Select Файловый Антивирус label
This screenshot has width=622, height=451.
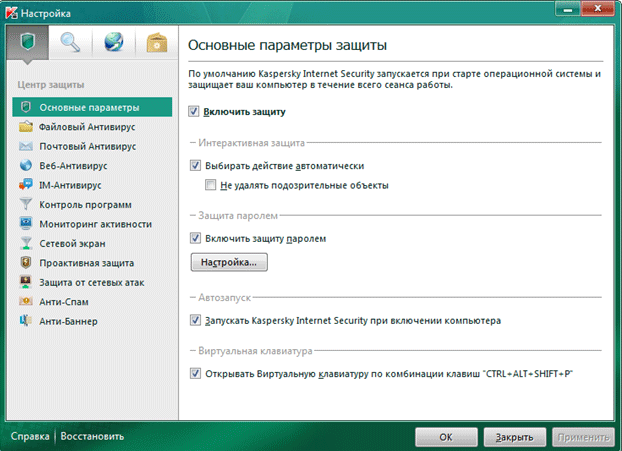[87, 127]
